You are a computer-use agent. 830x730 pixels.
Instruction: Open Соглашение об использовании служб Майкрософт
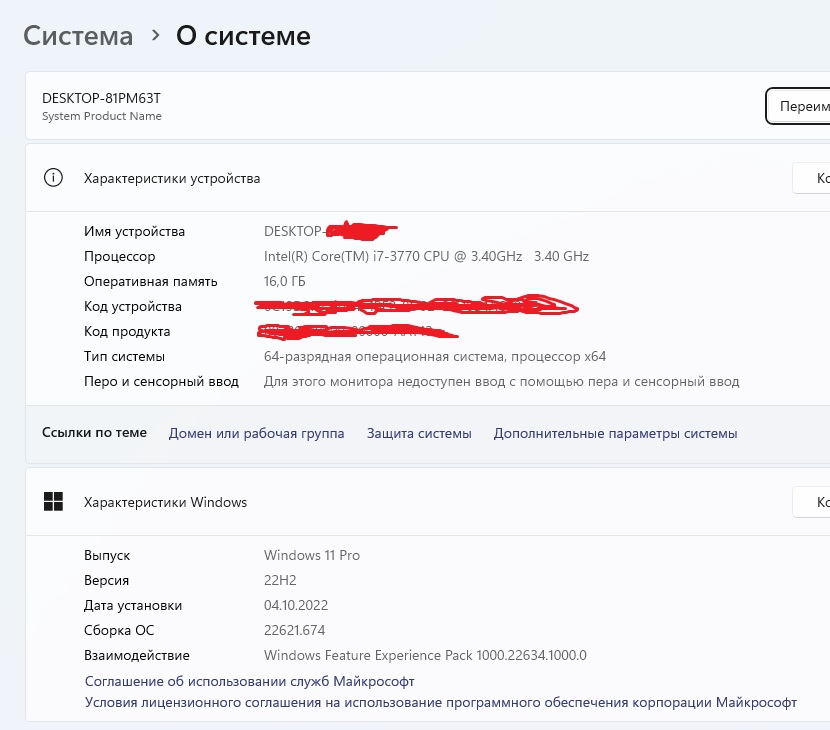point(249,681)
